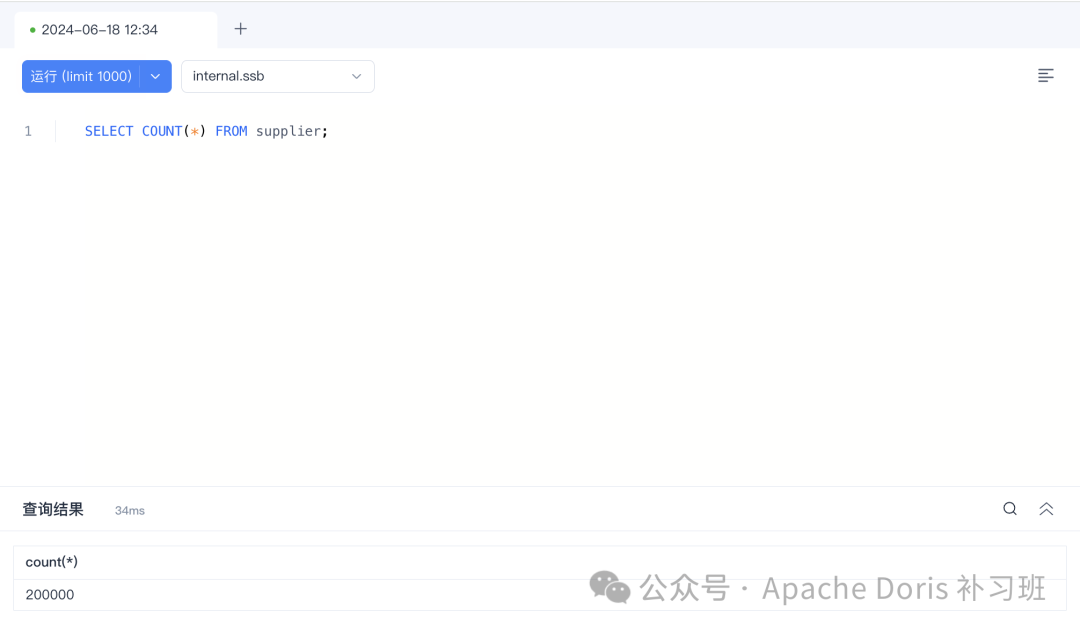This screenshot has width=1080, height=631.
Task: Expand results panel using double-chevron icon
Action: pyautogui.click(x=1046, y=508)
